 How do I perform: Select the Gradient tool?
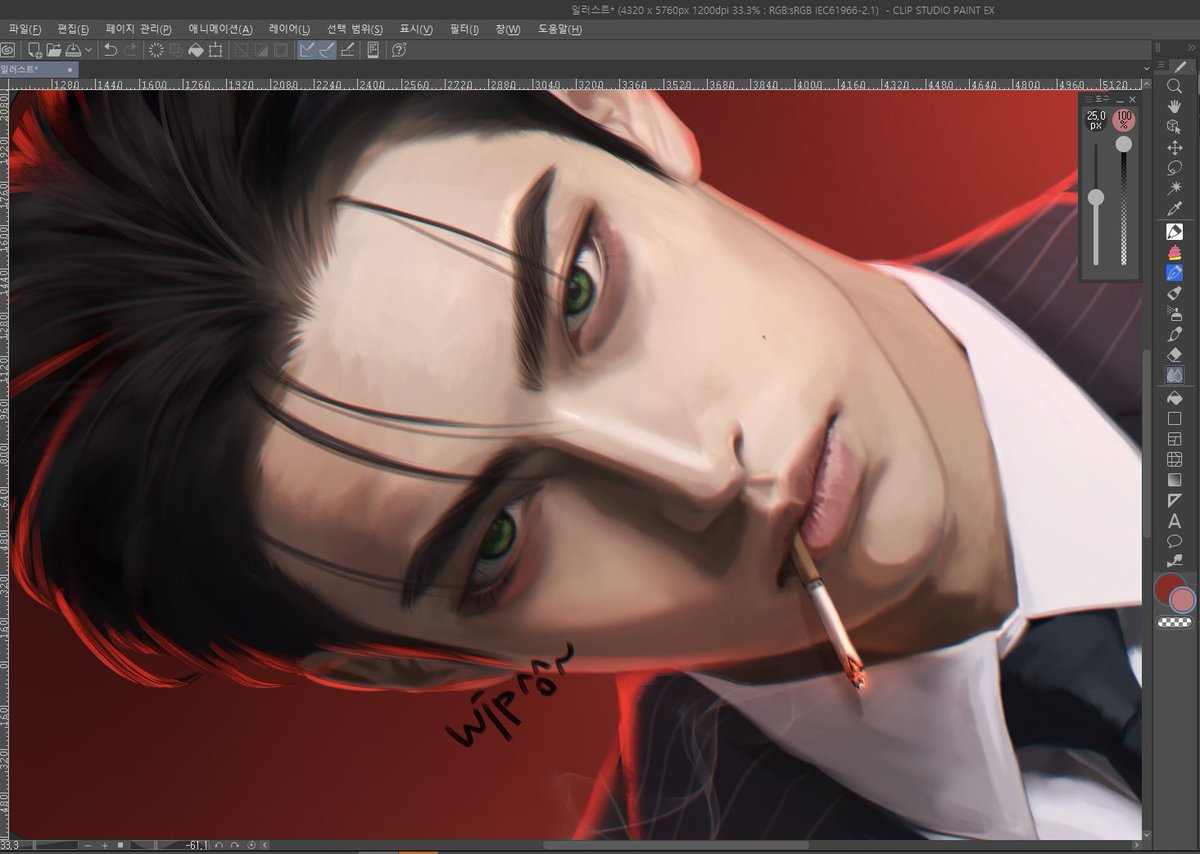point(1175,479)
